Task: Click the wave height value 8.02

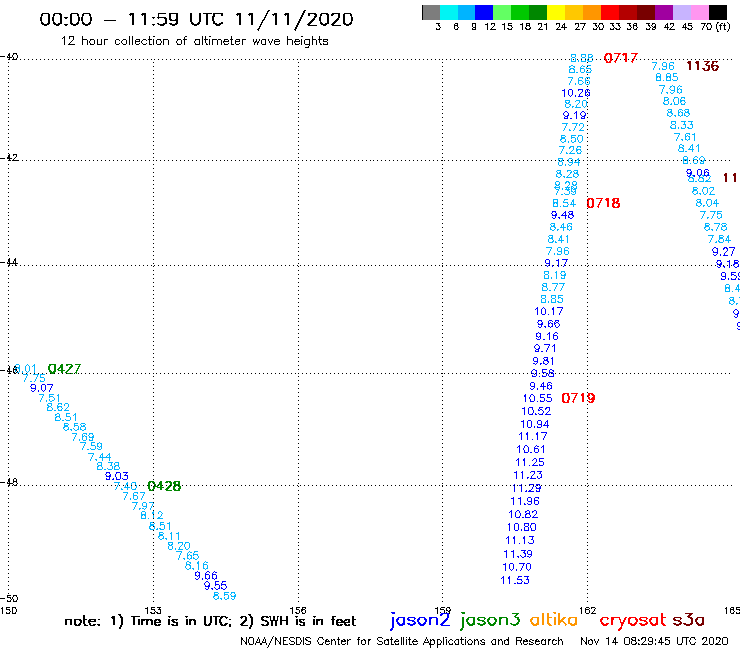Action: [x=703, y=191]
